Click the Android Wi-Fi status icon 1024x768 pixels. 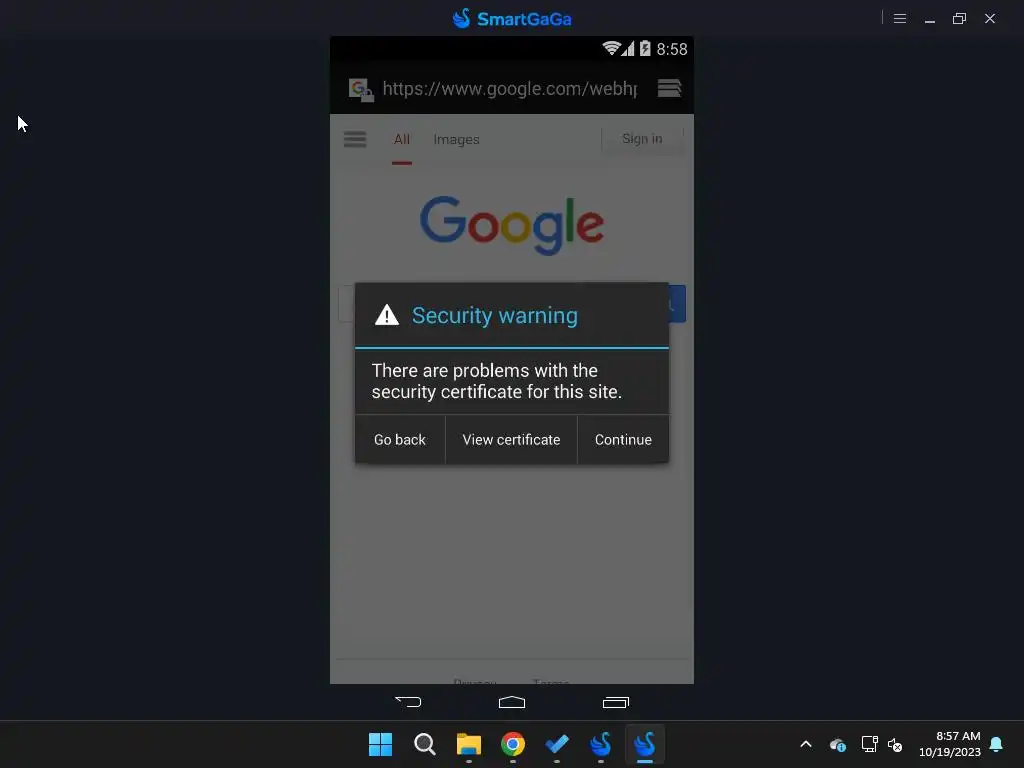[x=611, y=48]
